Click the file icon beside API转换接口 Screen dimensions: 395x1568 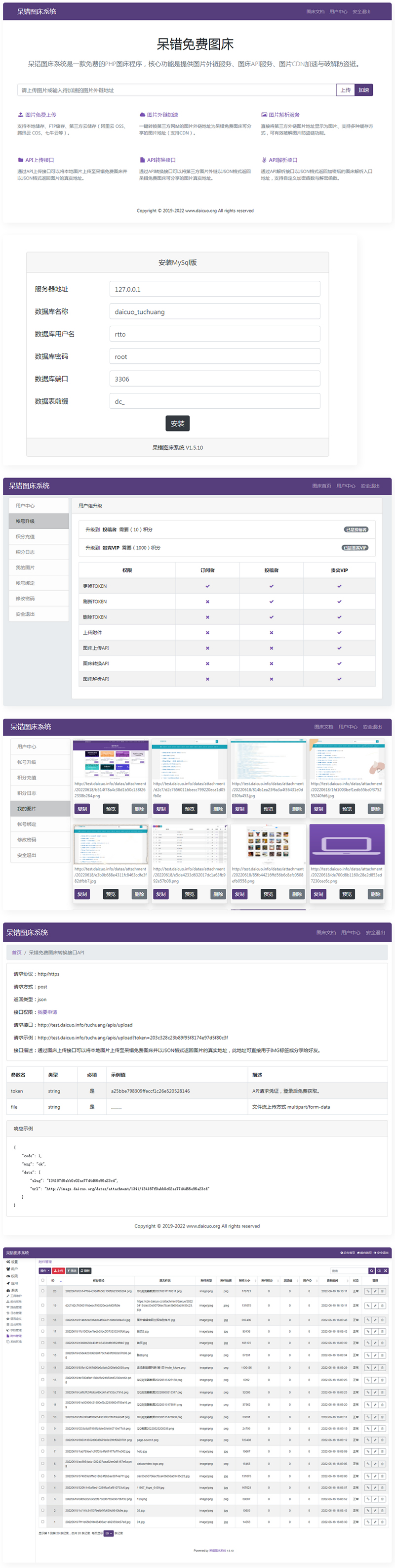click(x=142, y=160)
